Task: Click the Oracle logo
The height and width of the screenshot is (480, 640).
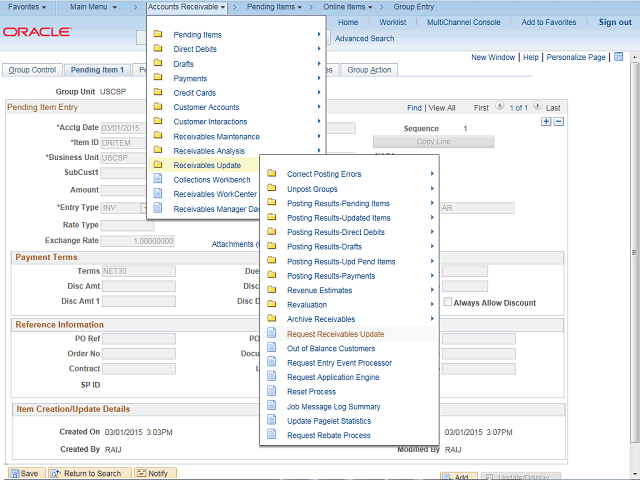Action: click(x=37, y=32)
